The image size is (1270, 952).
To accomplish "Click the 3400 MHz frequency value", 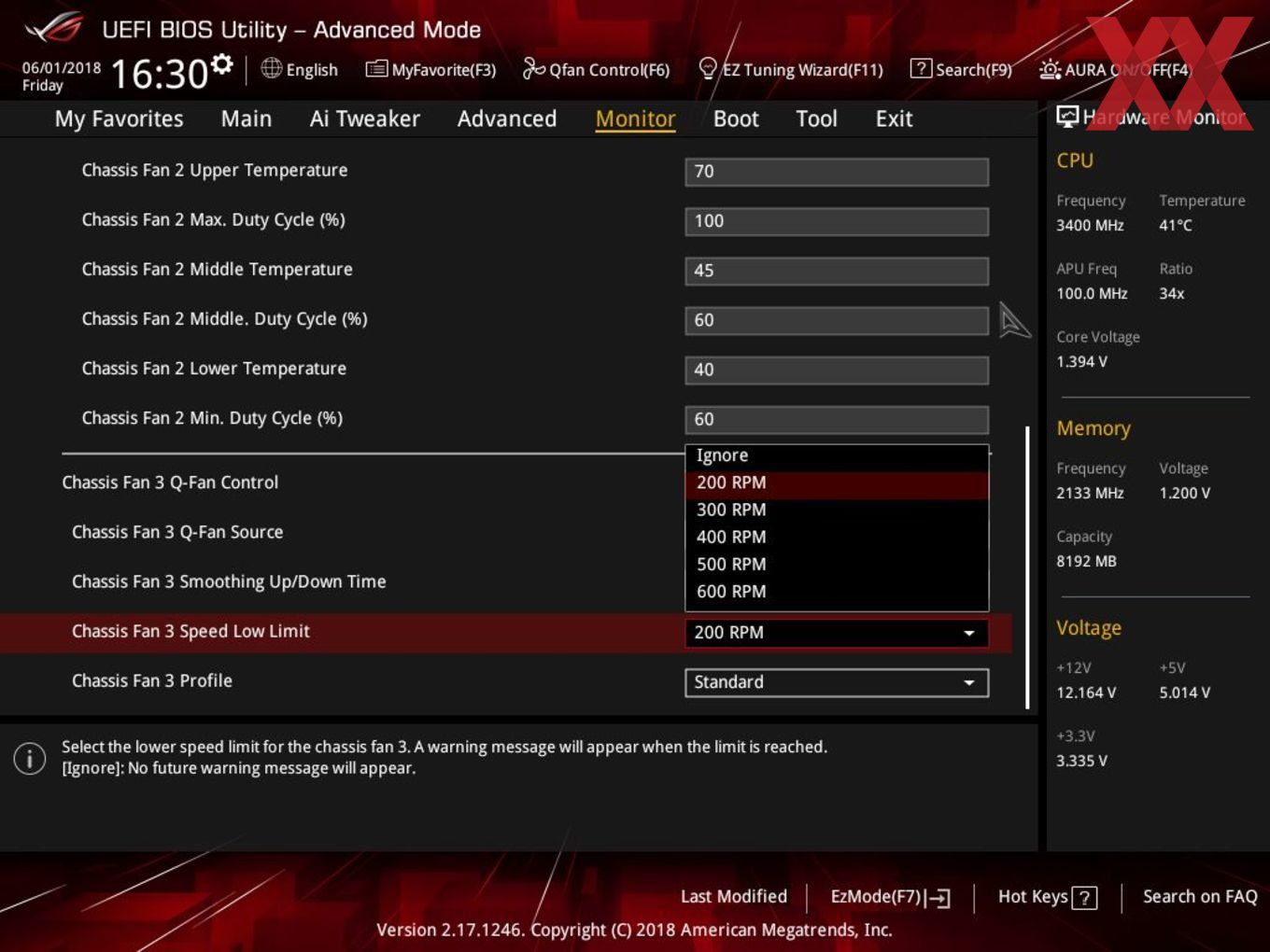I will [x=1090, y=225].
